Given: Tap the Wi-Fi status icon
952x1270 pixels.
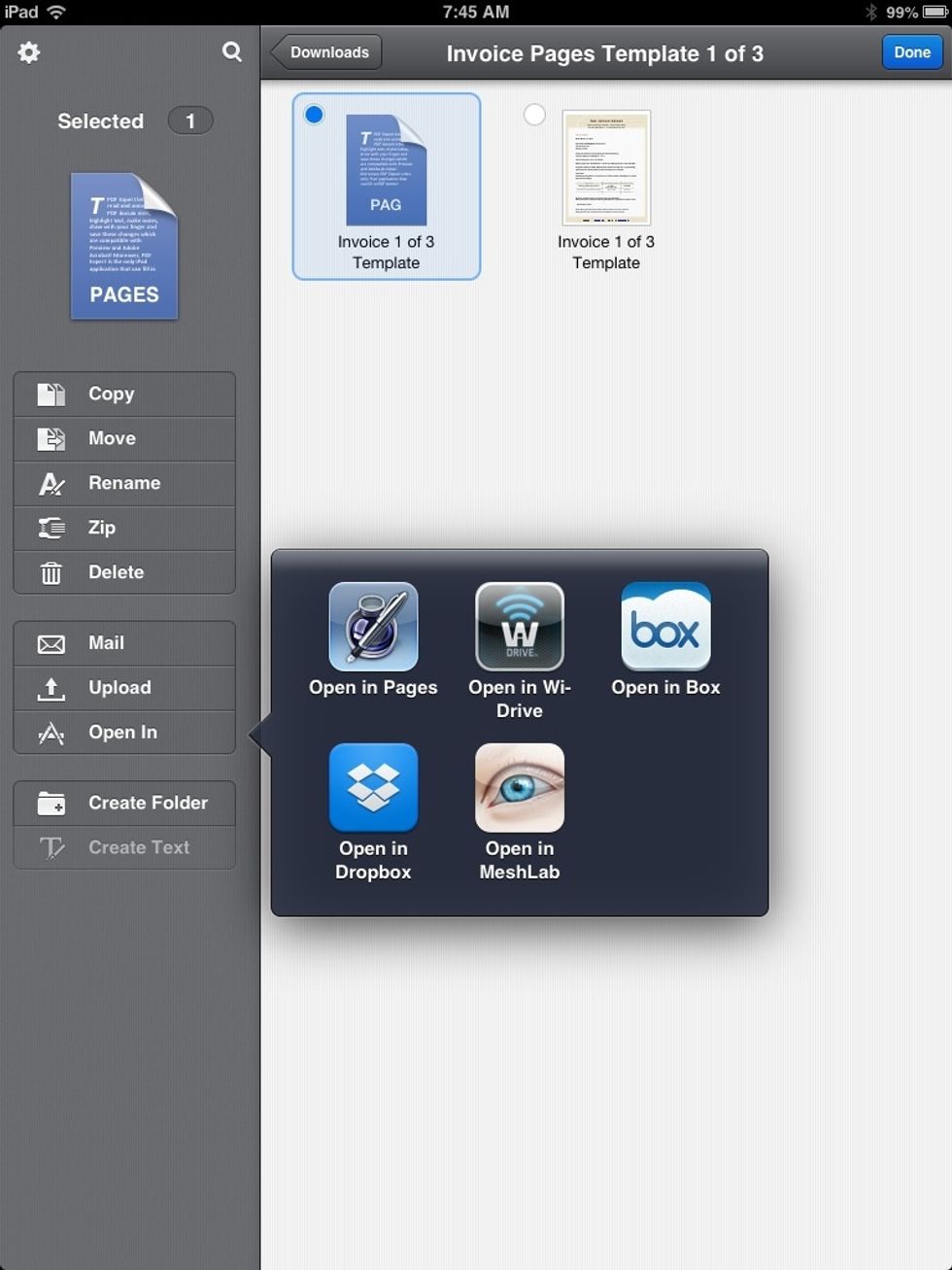Looking at the screenshot, I should (56, 12).
